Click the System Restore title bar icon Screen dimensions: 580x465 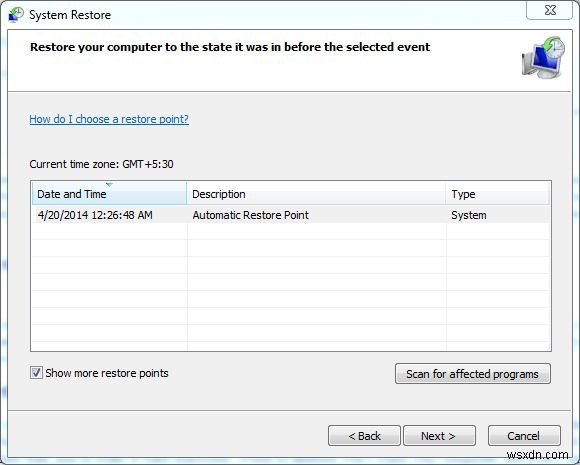16,15
